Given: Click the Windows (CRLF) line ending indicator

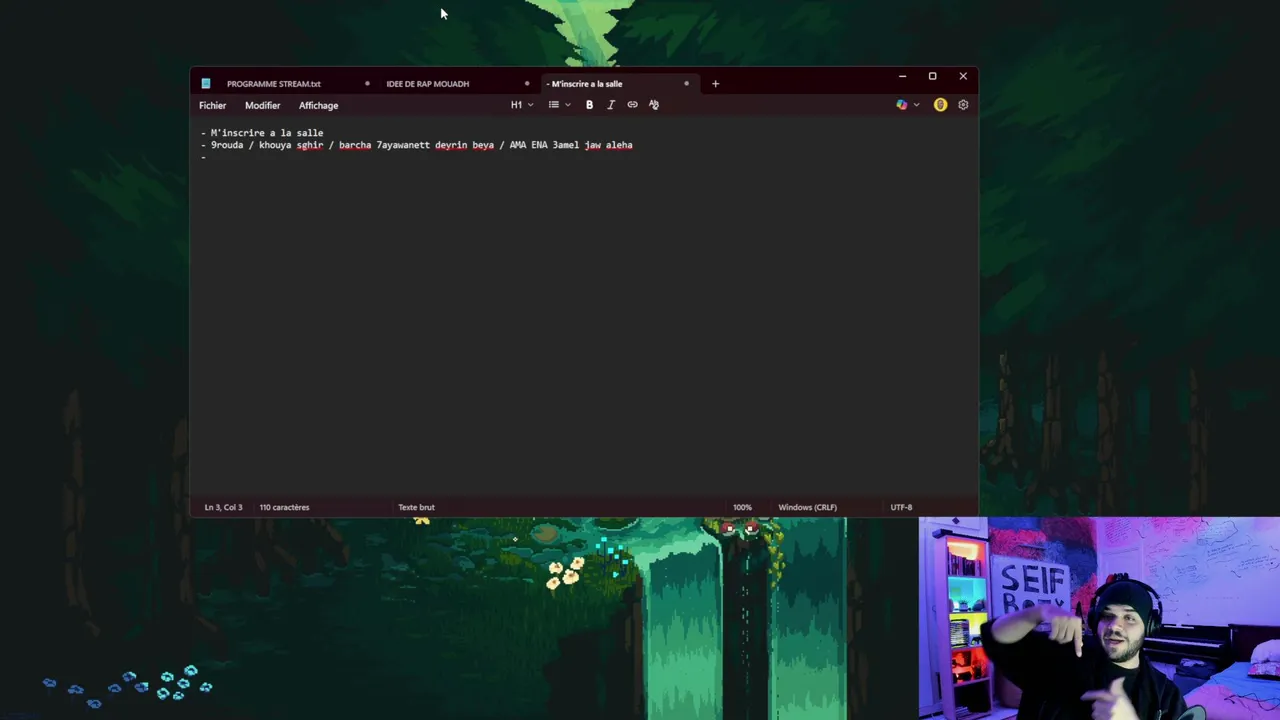Looking at the screenshot, I should pos(807,507).
